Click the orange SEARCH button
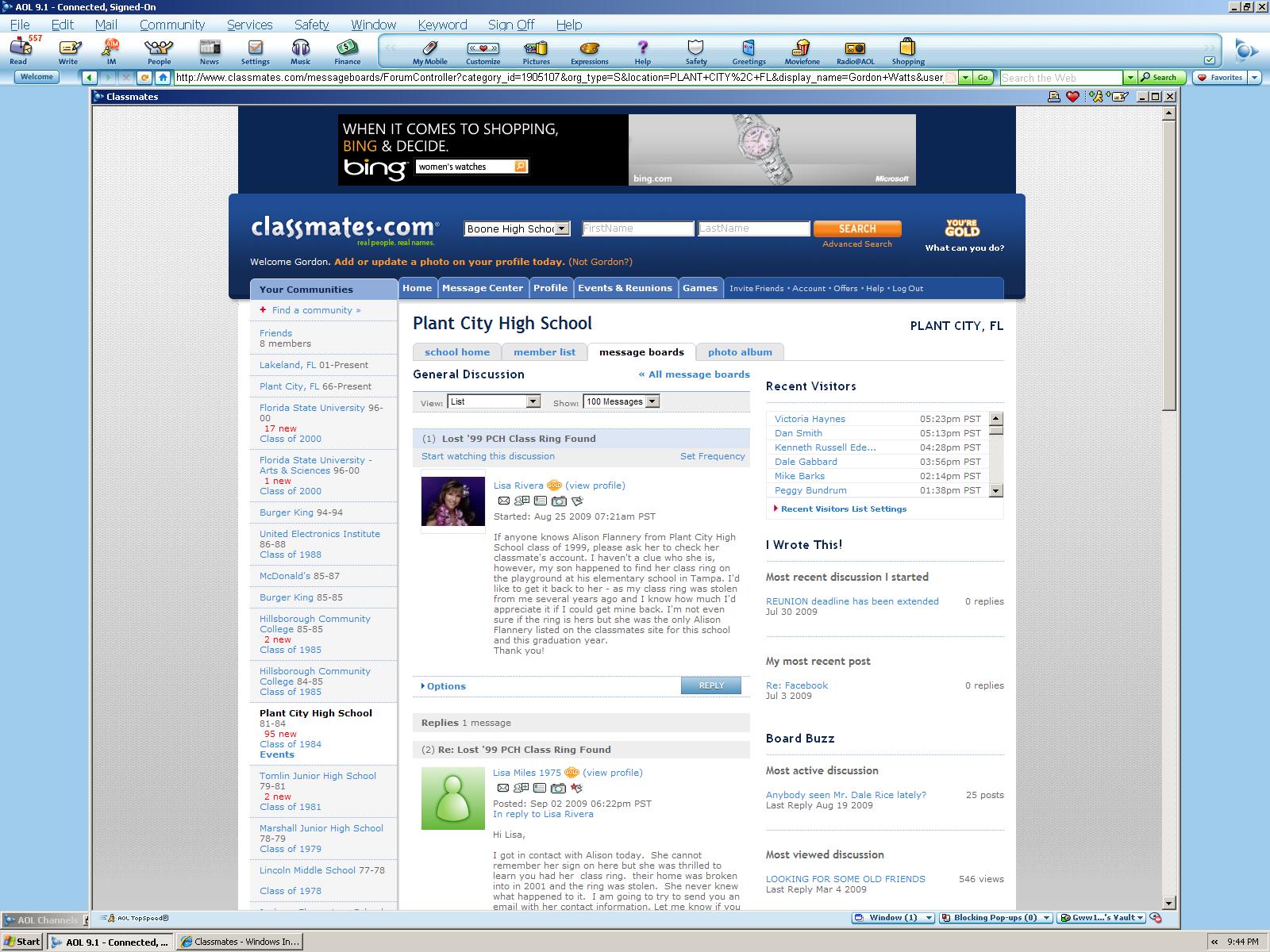Viewport: 1270px width, 952px height. [857, 228]
